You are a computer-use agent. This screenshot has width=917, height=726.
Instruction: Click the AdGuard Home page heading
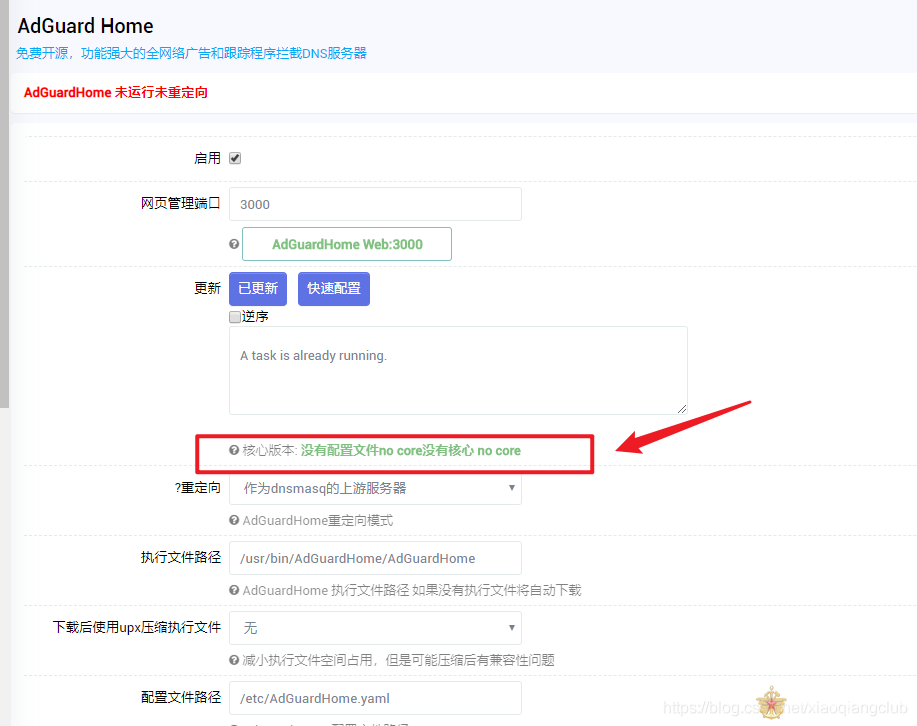(85, 26)
